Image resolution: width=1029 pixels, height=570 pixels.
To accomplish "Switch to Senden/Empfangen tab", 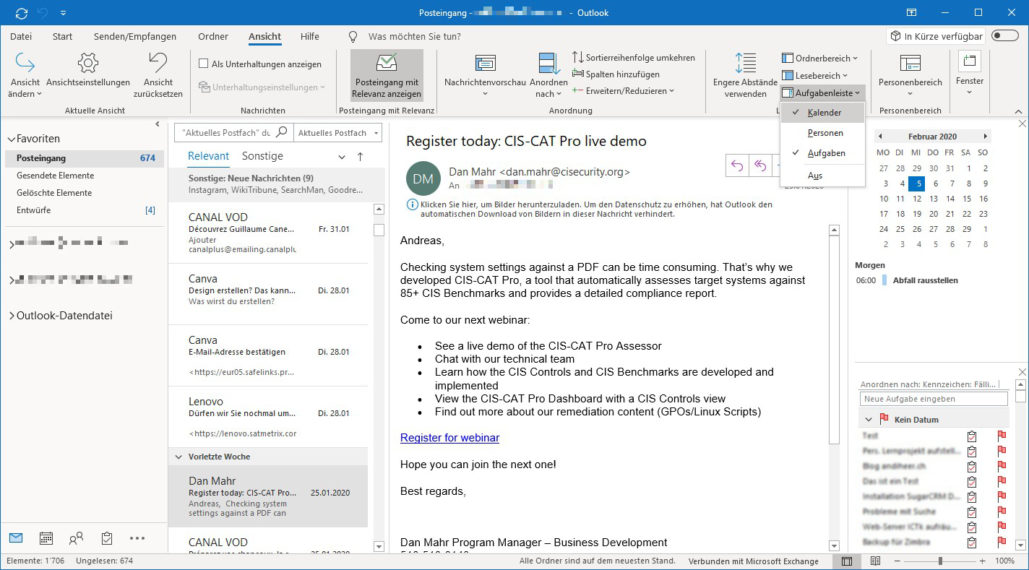I will pos(135,37).
